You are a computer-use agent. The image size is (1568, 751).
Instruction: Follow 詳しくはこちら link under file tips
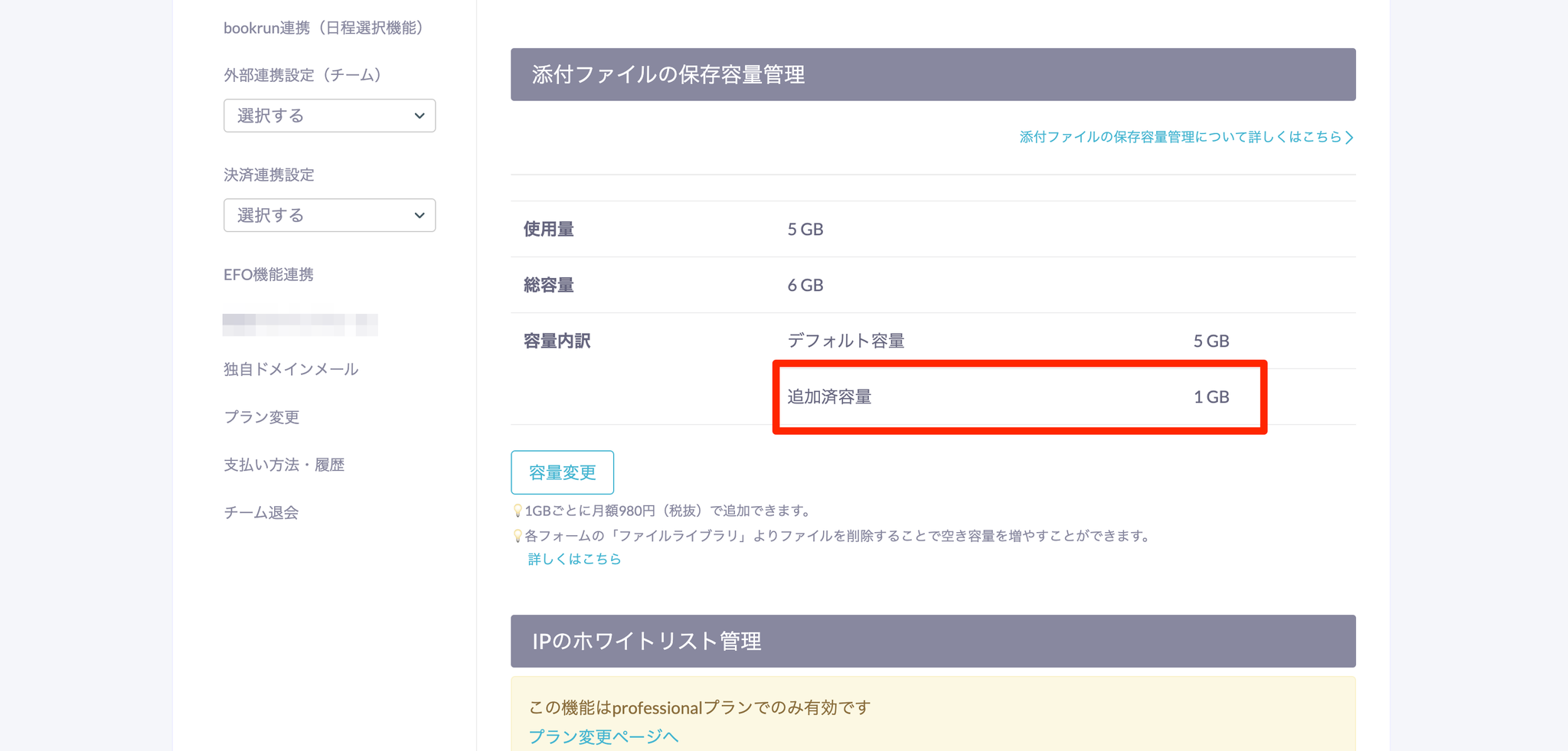[574, 559]
